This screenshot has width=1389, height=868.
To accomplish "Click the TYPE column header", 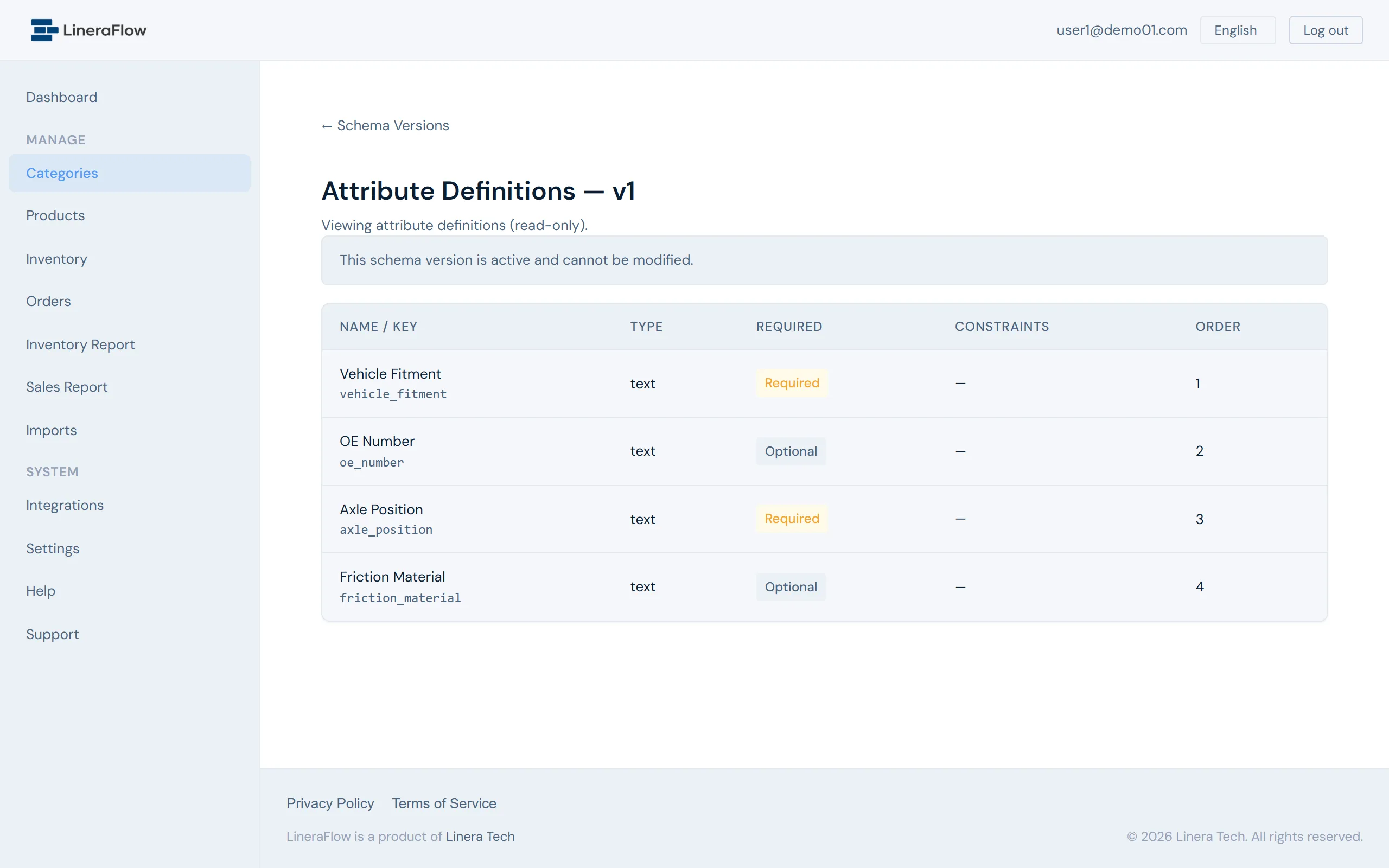I will (x=646, y=327).
